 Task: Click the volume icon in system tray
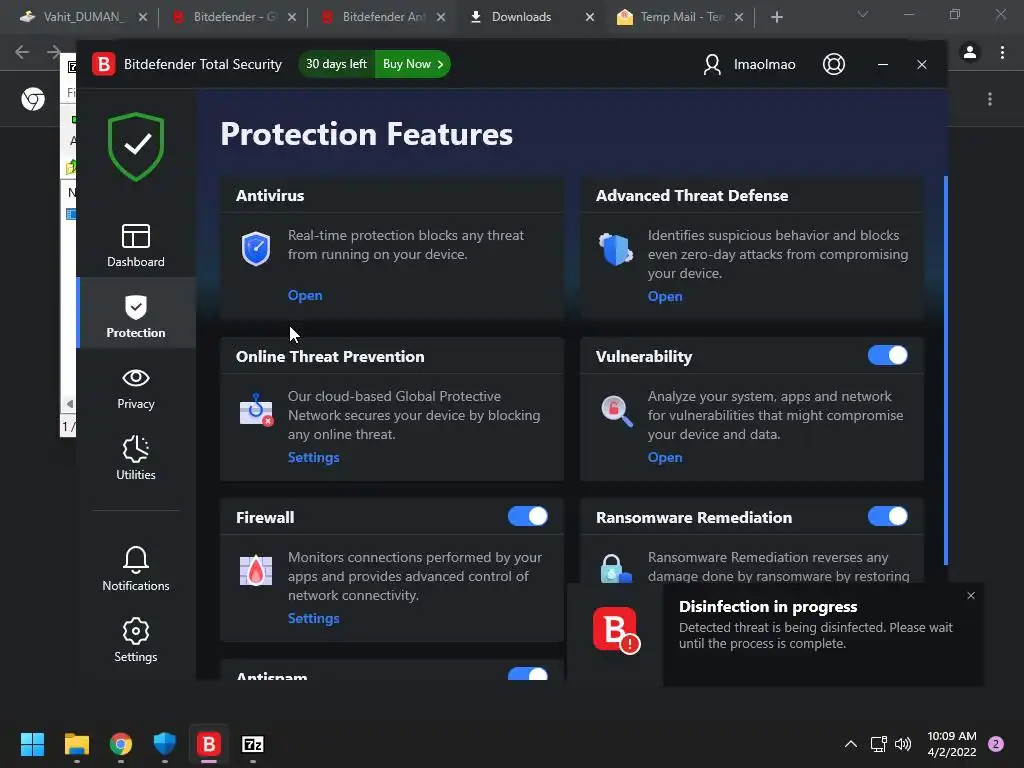point(903,744)
